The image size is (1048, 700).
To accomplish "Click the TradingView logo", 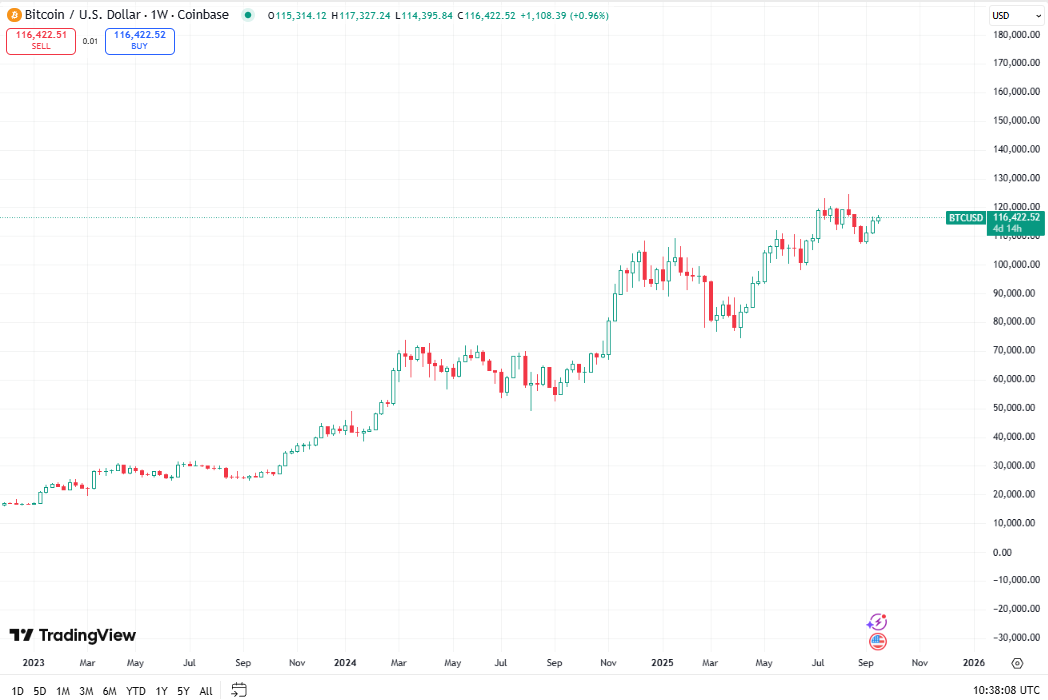I will tap(70, 635).
